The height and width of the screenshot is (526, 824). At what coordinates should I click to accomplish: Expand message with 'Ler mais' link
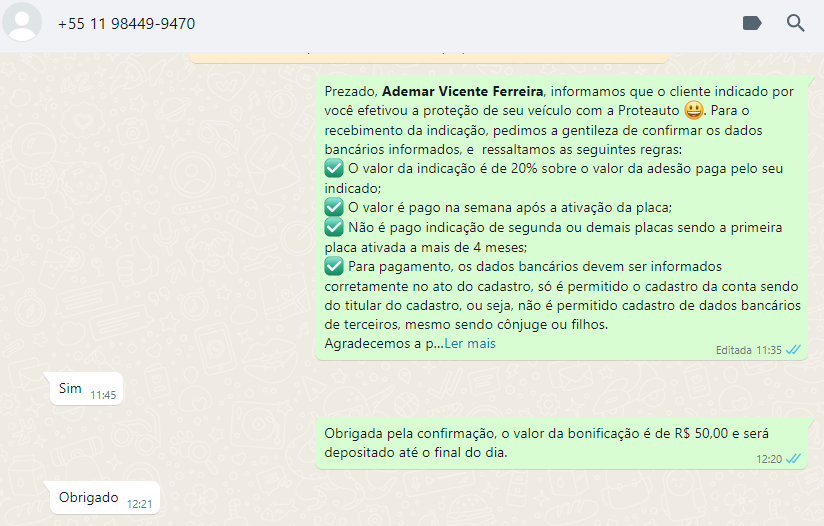pyautogui.click(x=470, y=343)
